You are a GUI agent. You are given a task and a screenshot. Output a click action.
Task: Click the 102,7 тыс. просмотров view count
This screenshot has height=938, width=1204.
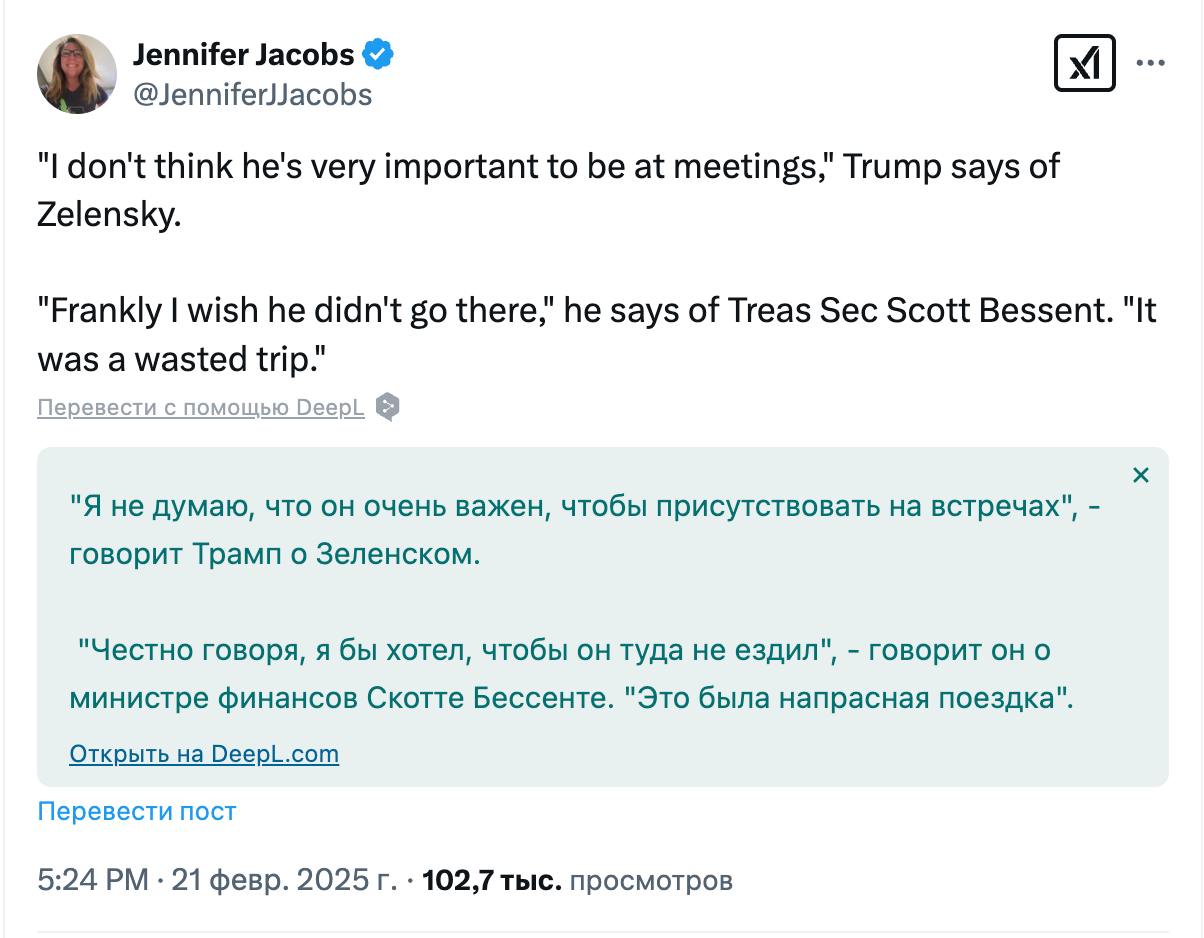[x=577, y=881]
